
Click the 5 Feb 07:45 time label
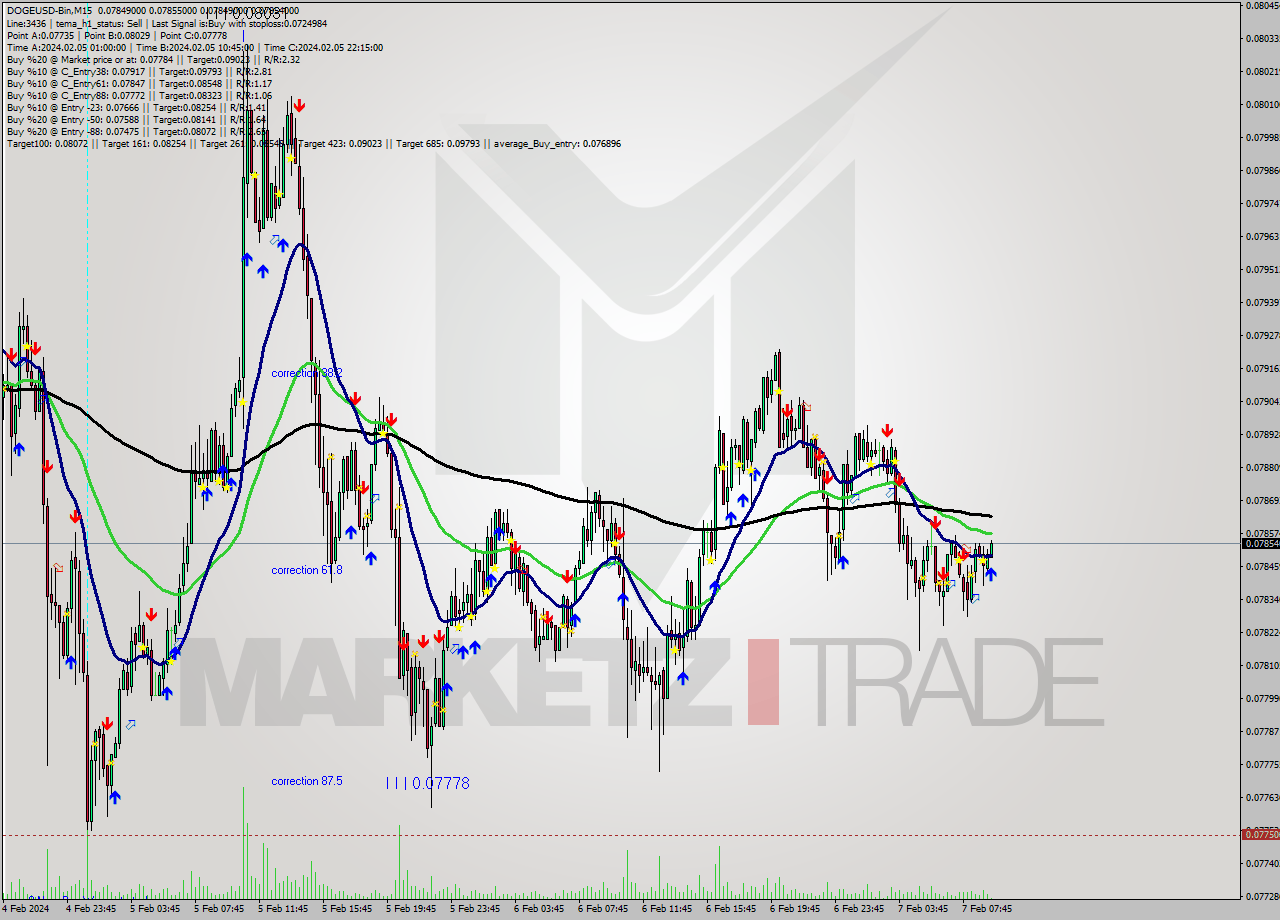219,909
